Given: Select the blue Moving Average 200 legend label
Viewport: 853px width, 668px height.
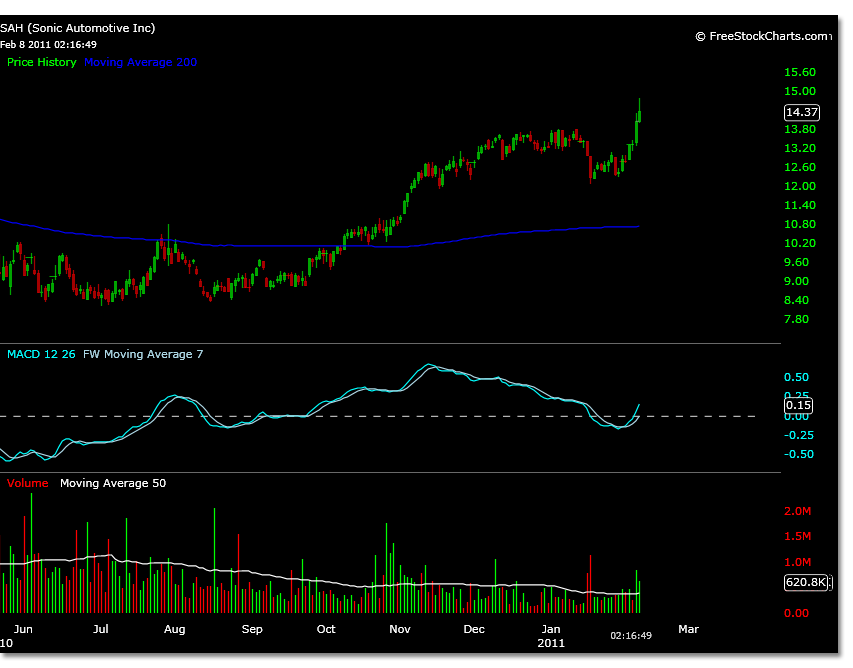Looking at the screenshot, I should click(141, 62).
